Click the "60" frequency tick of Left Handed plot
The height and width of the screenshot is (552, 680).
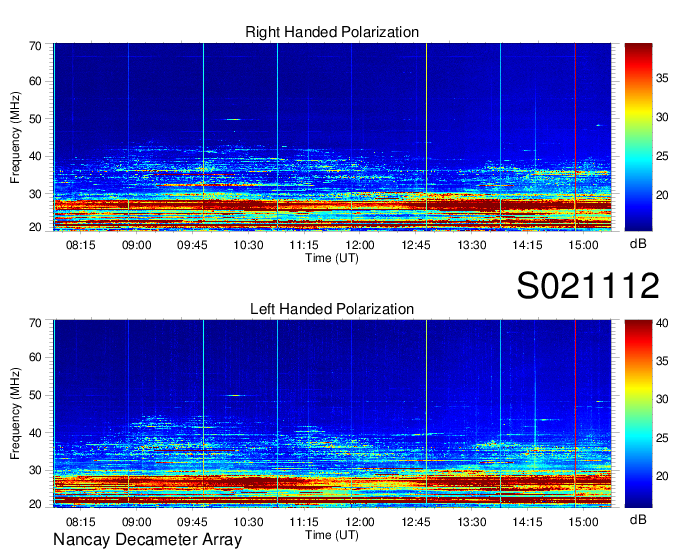point(35,357)
